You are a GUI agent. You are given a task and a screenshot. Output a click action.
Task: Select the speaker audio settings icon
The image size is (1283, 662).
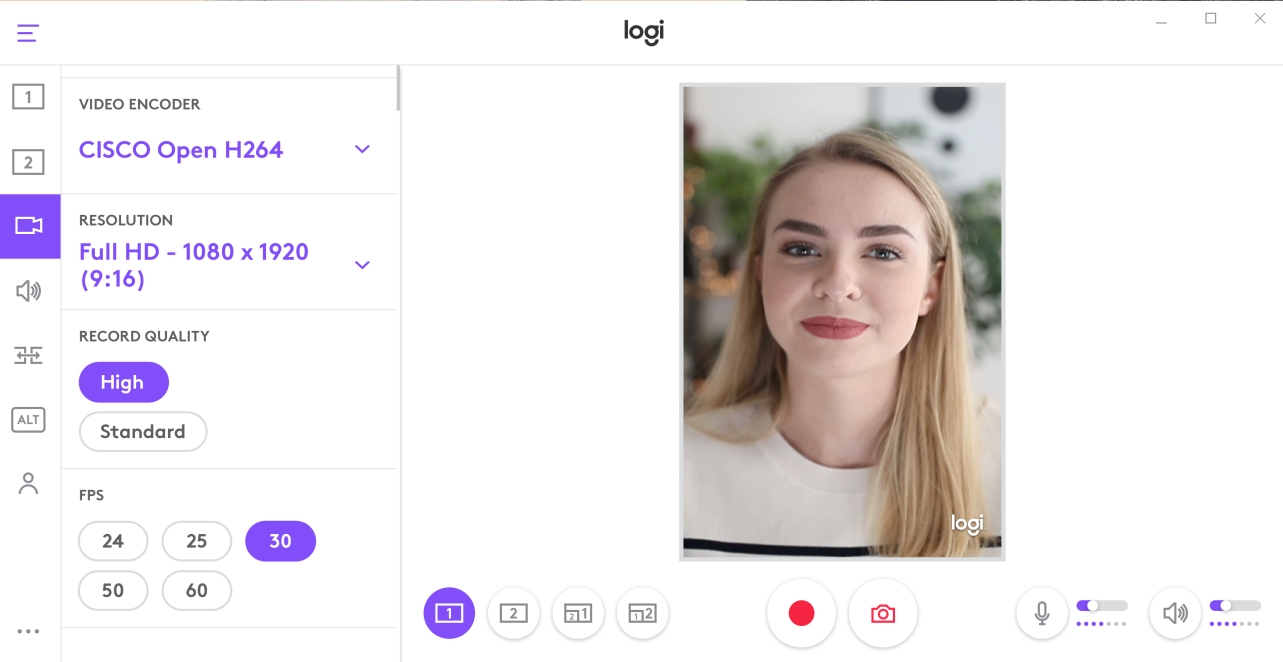pyautogui.click(x=29, y=290)
